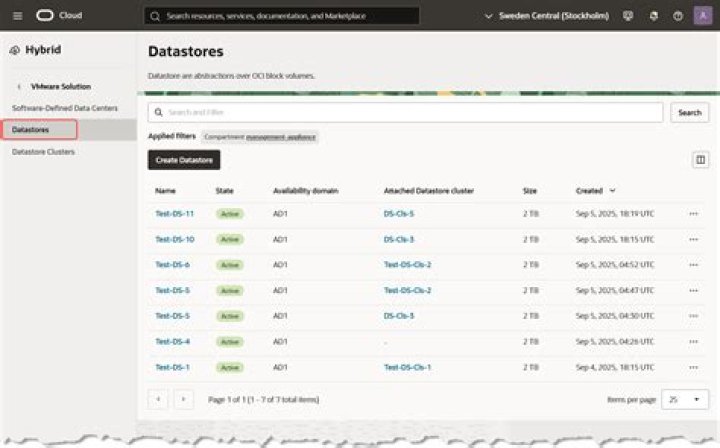The width and height of the screenshot is (720, 448).
Task: Click Active badge in Test-DS-11 row
Action: 230,213
